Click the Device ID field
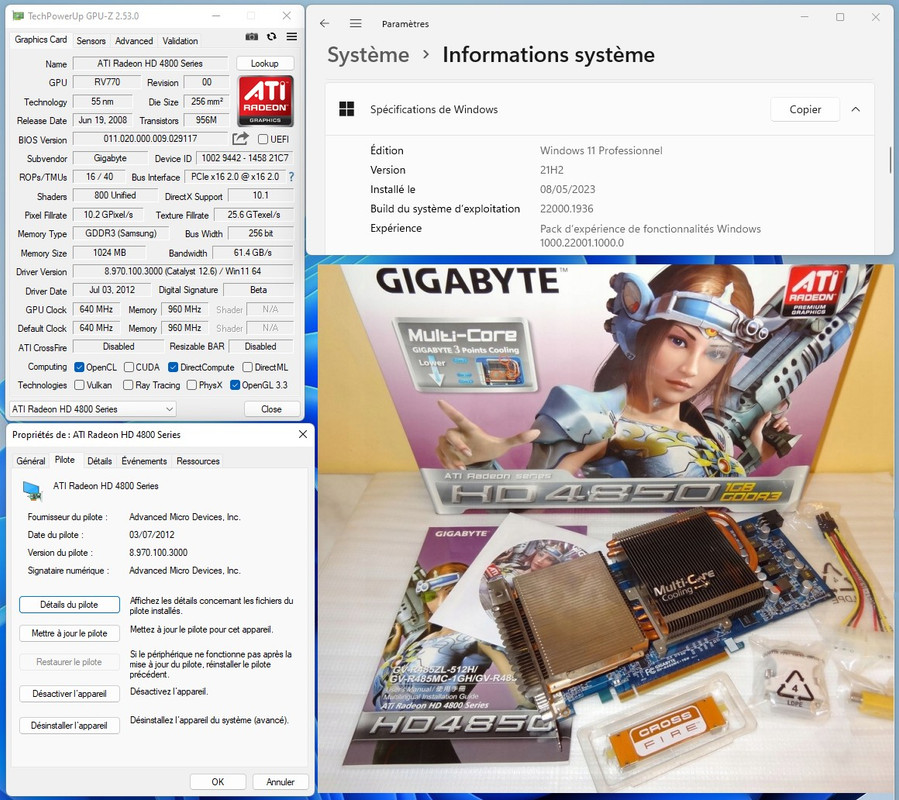899x800 pixels. pos(245,158)
